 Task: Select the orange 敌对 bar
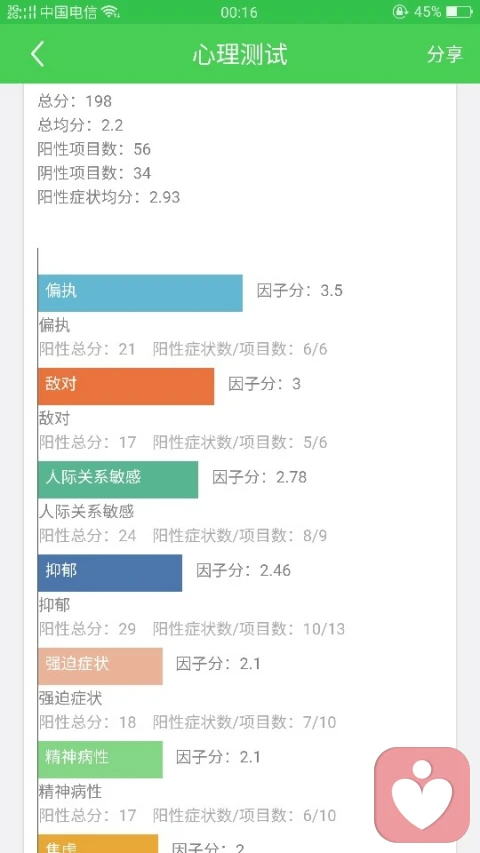(x=126, y=386)
